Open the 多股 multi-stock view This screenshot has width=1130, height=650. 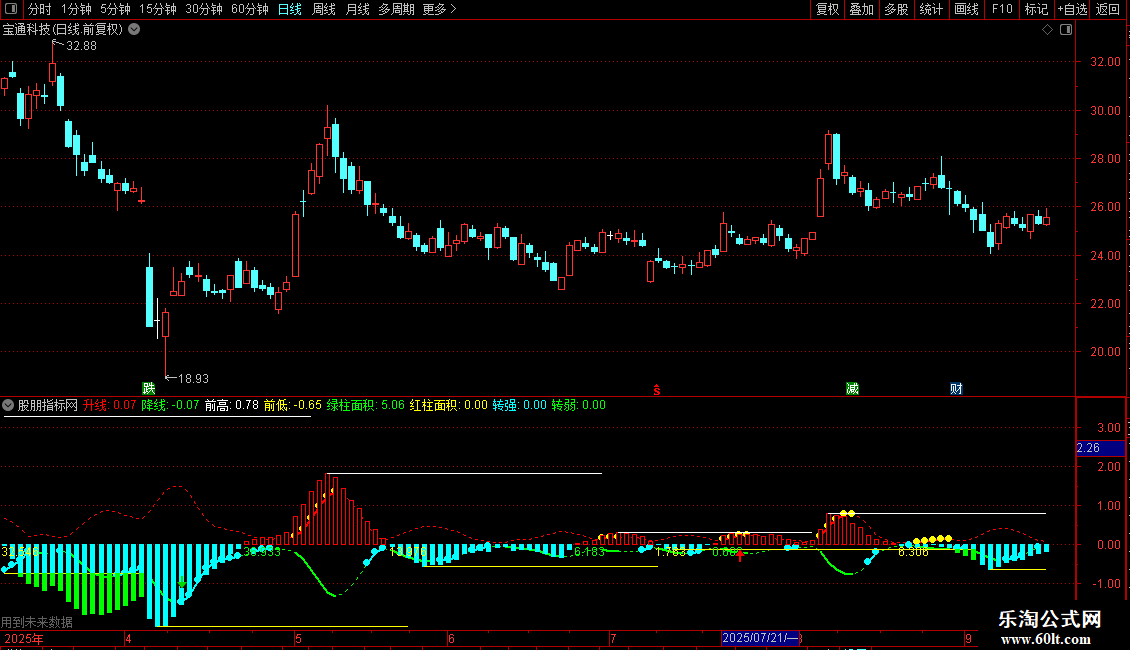[x=897, y=9]
